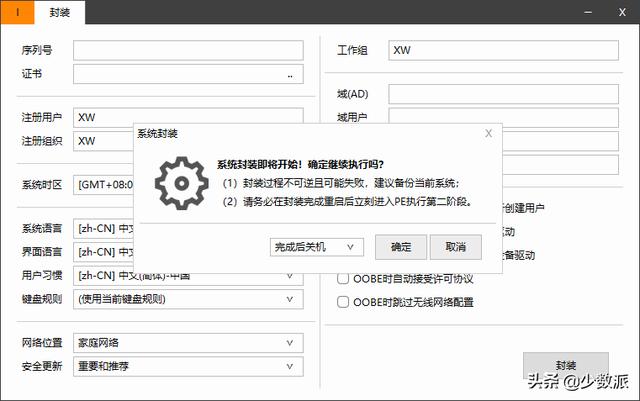The width and height of the screenshot is (640, 401).
Task: Confirm with the 确定 button
Action: tap(401, 247)
